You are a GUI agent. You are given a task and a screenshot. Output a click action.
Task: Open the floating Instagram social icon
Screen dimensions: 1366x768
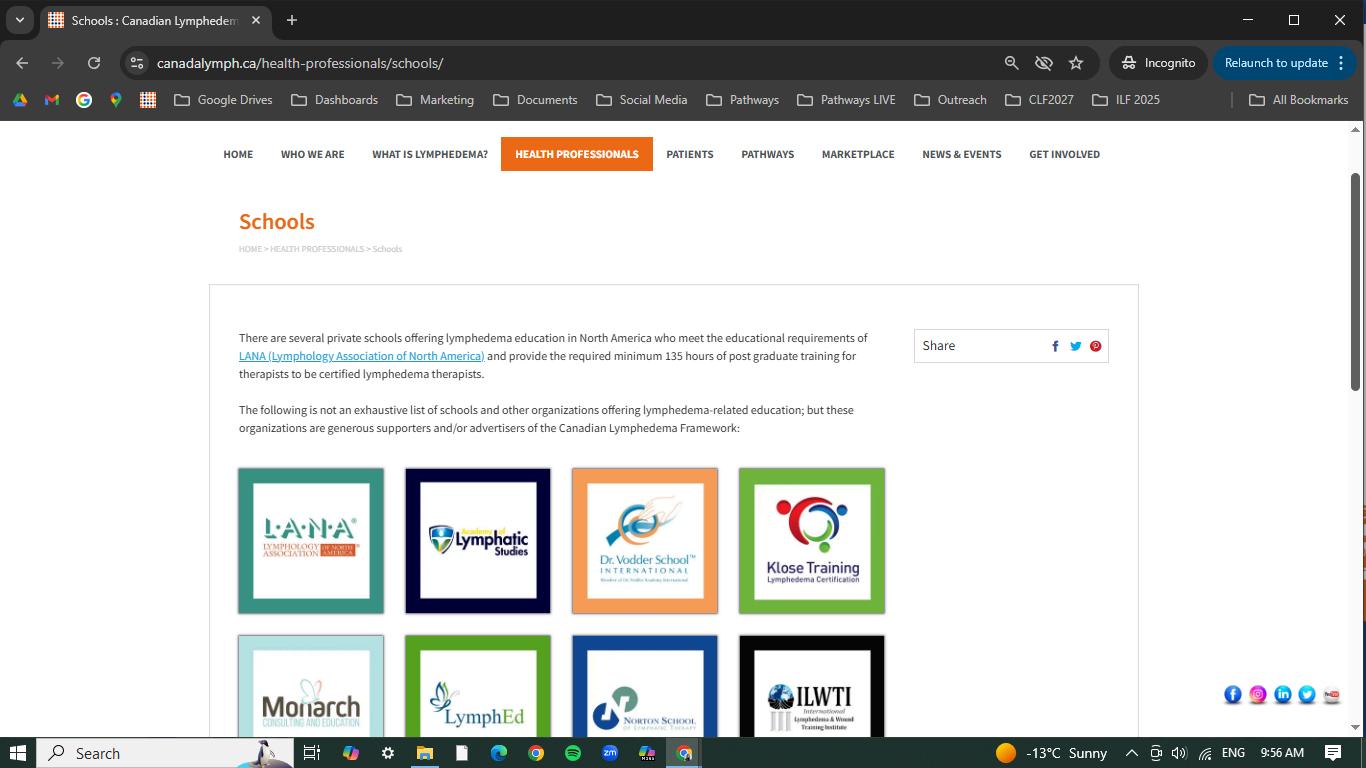(x=1258, y=695)
